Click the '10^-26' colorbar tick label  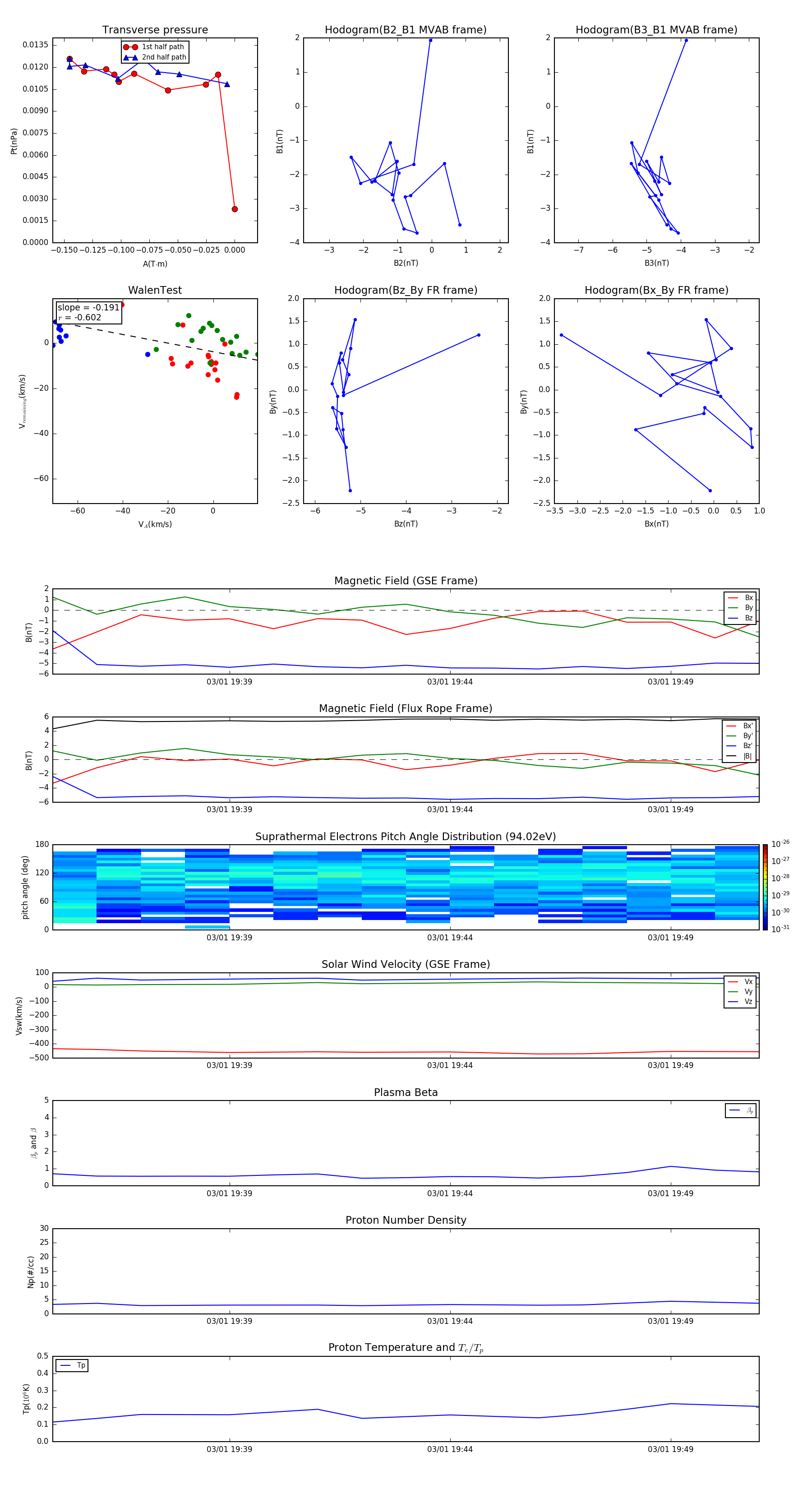pyautogui.click(x=780, y=844)
